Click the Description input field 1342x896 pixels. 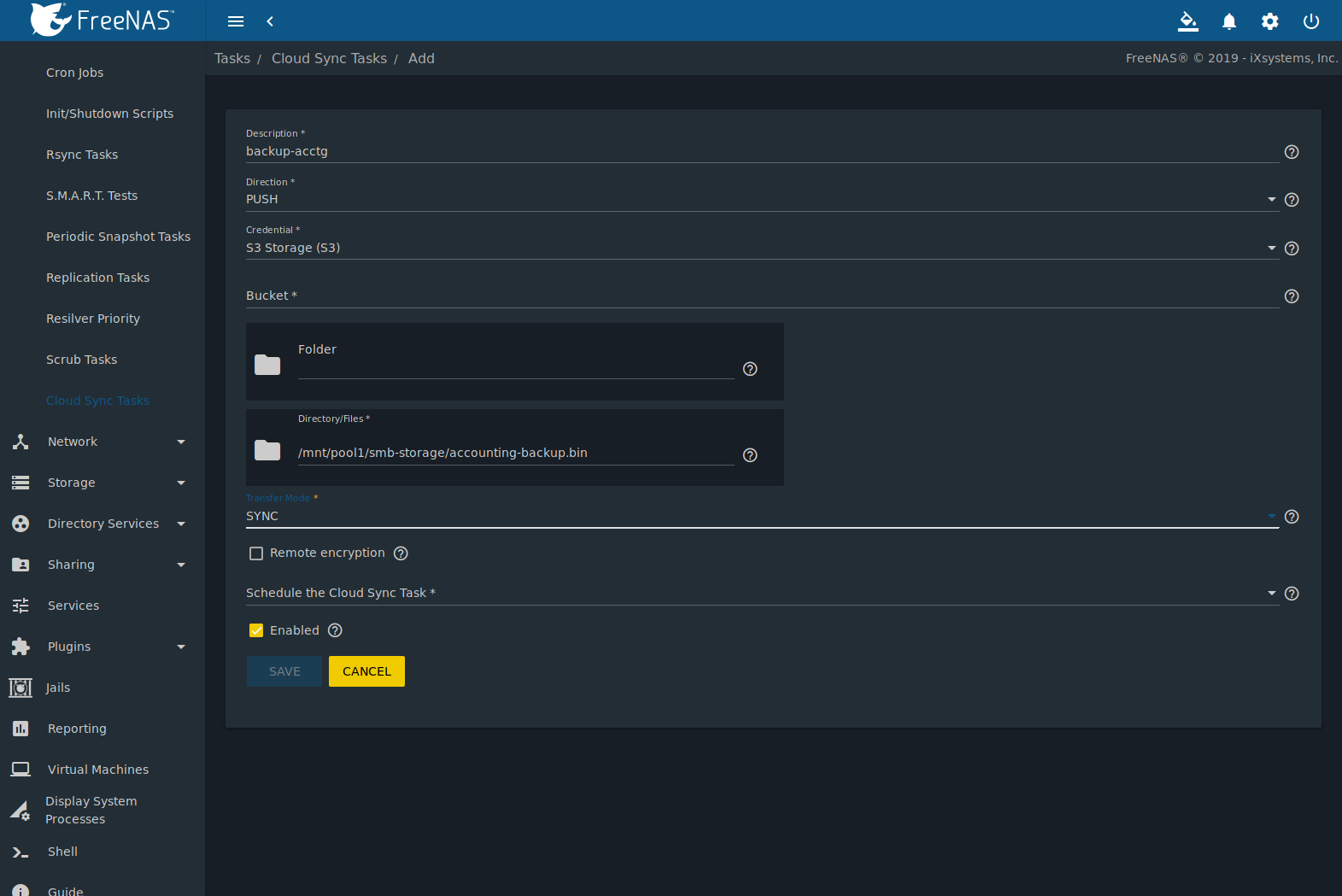(762, 151)
